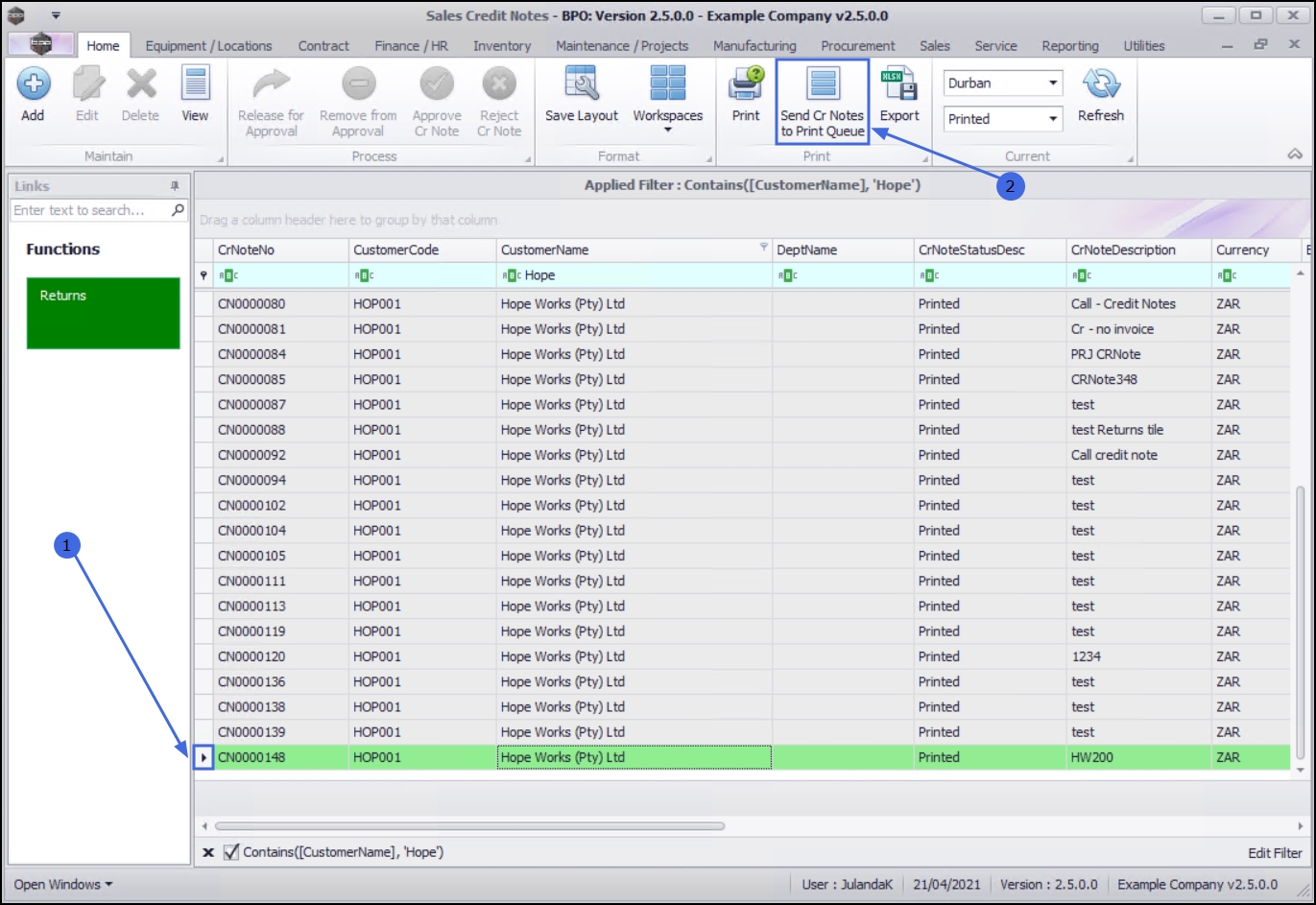Click the BPO application logo in title bar

coord(16,15)
